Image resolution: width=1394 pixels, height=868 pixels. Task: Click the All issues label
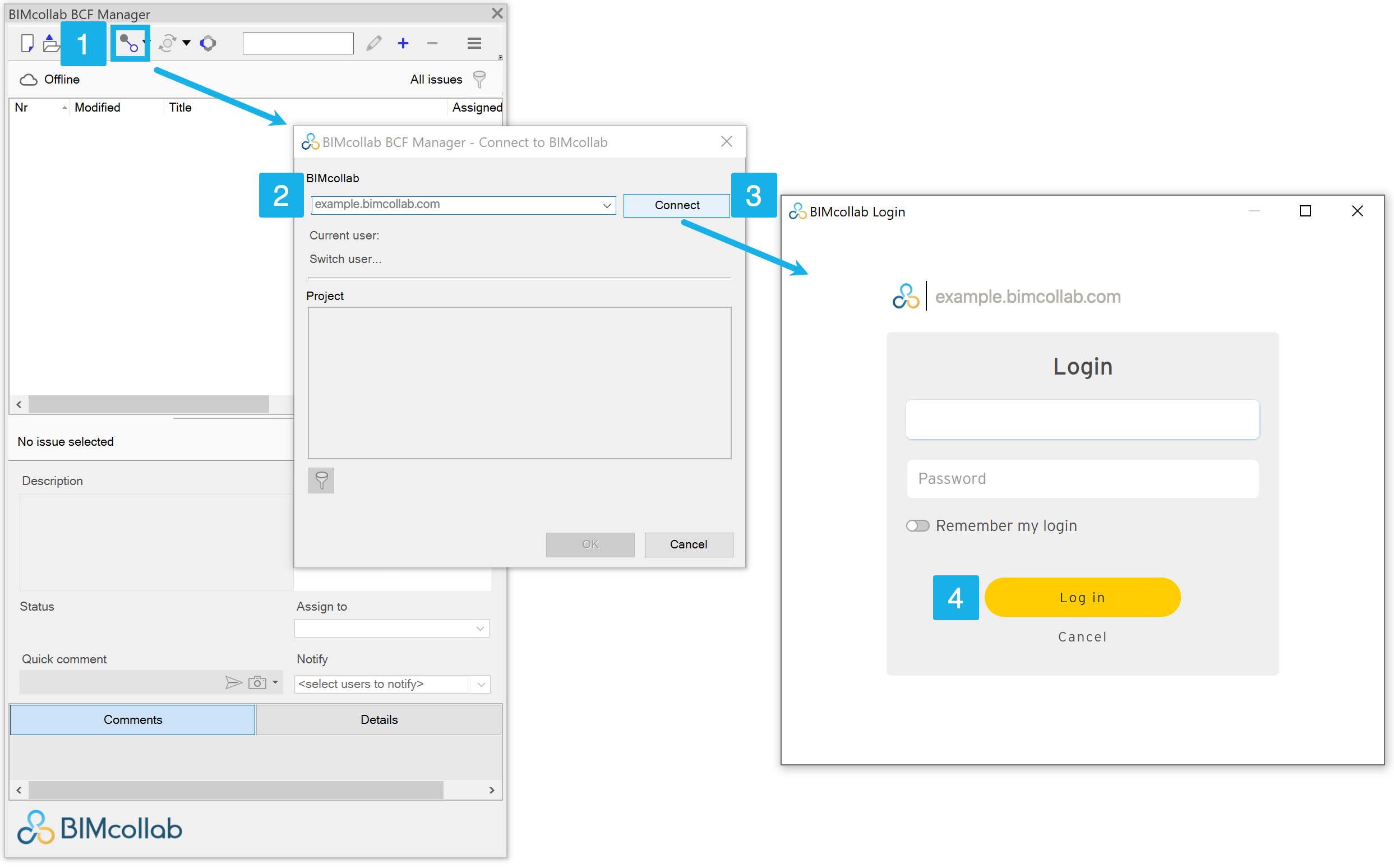436,80
